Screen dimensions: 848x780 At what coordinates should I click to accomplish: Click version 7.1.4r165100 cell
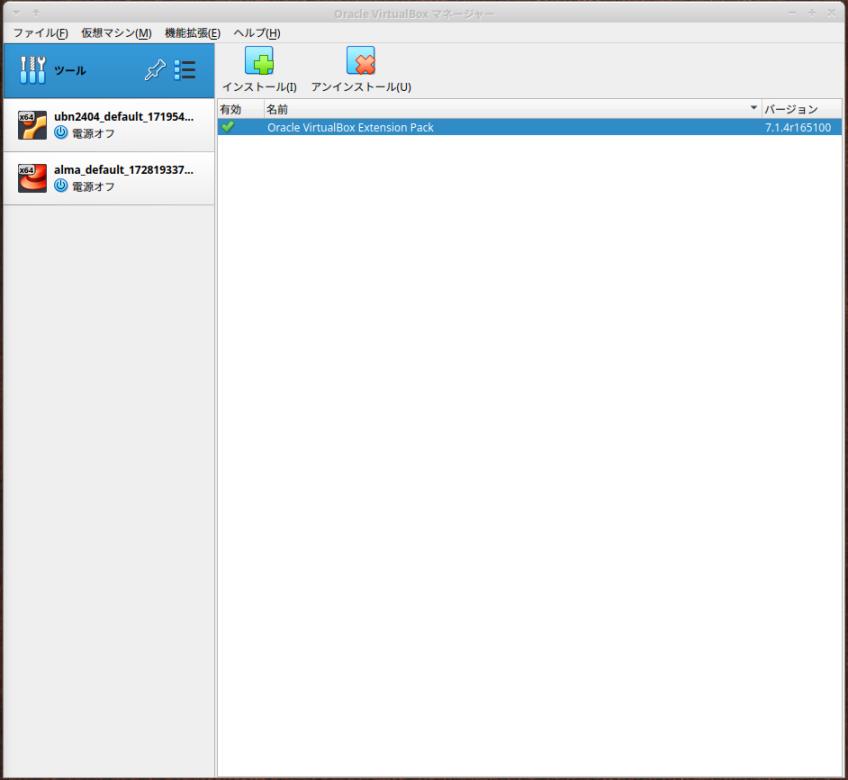(798, 128)
